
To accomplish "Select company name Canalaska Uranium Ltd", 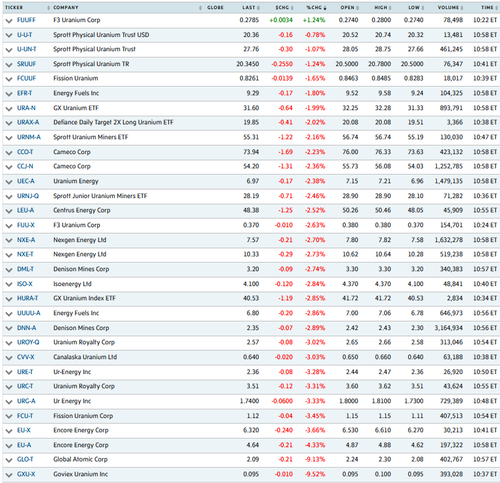I will coord(85,357).
